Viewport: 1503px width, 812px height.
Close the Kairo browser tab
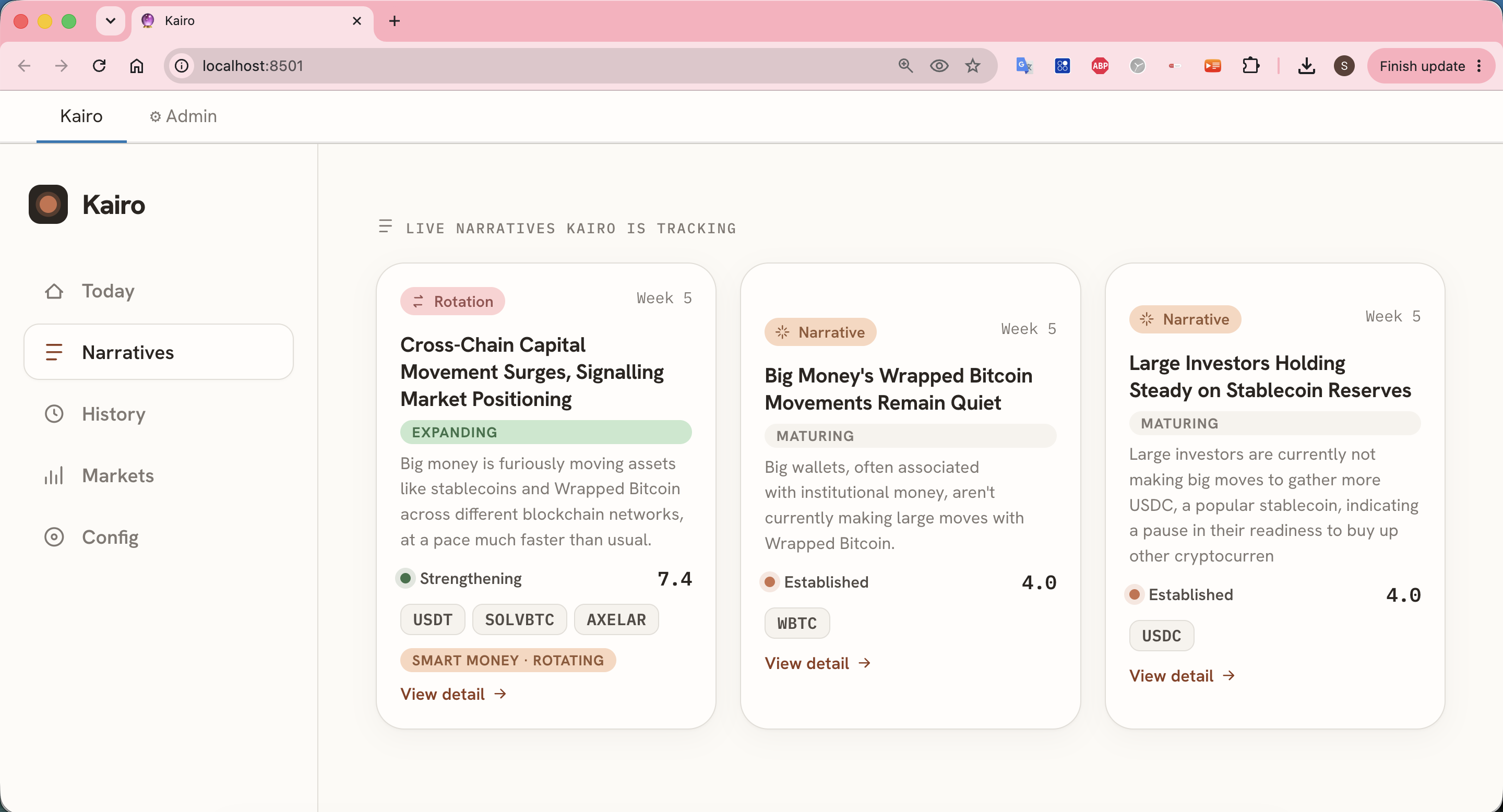[357, 21]
